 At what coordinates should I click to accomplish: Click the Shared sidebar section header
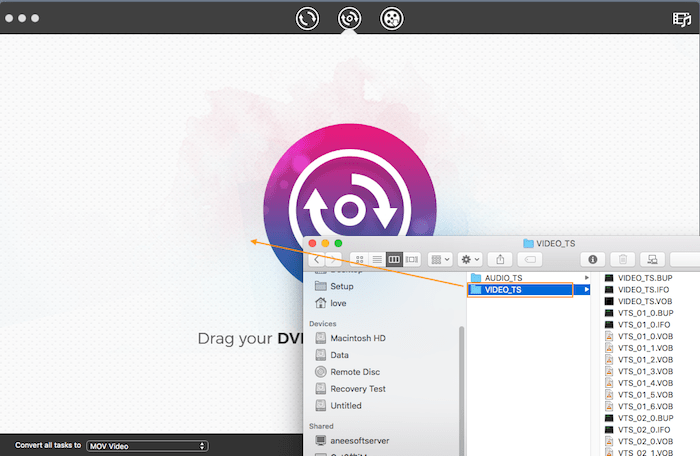[321, 426]
